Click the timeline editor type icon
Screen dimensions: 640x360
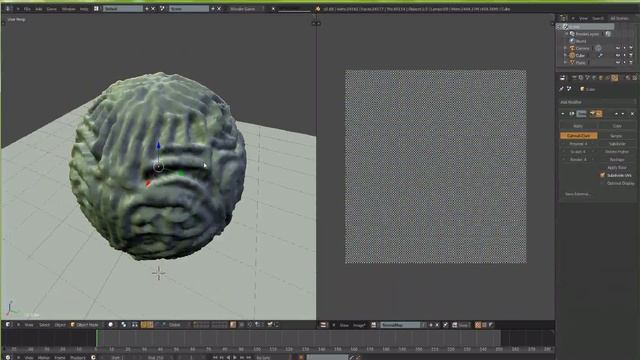8,357
